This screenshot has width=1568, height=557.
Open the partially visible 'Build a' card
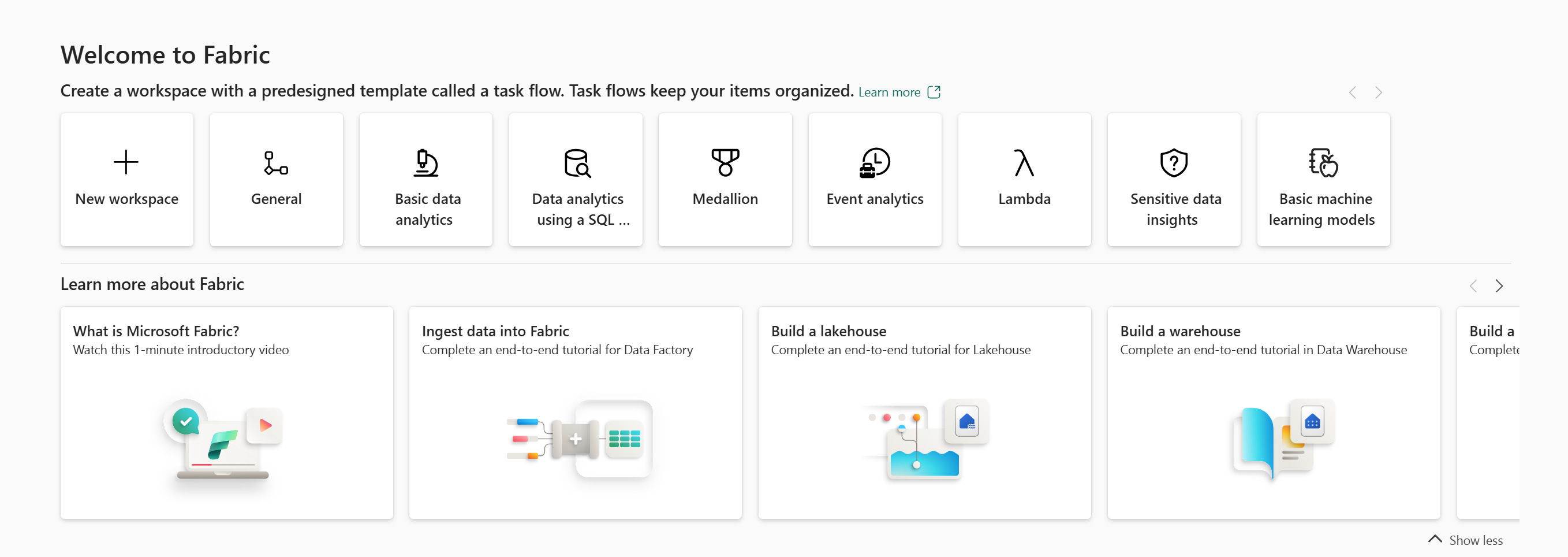pyautogui.click(x=1488, y=413)
